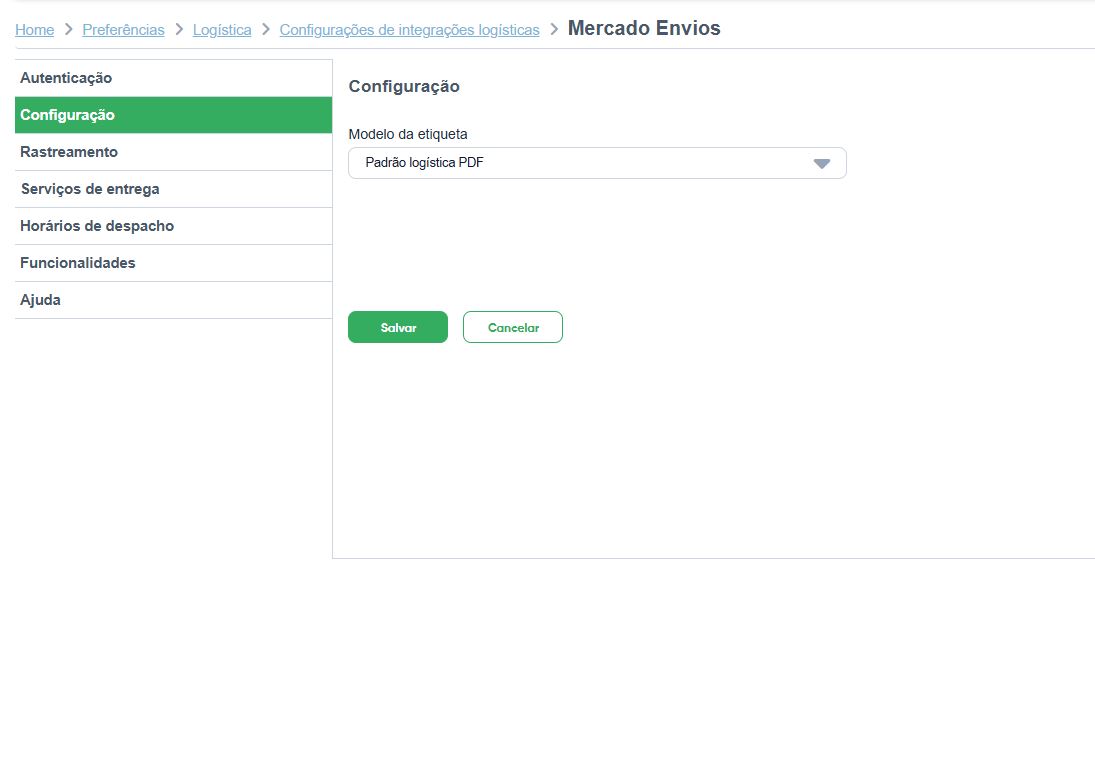1095x757 pixels.
Task: Navigate to Home via the breadcrumb
Action: coord(34,30)
